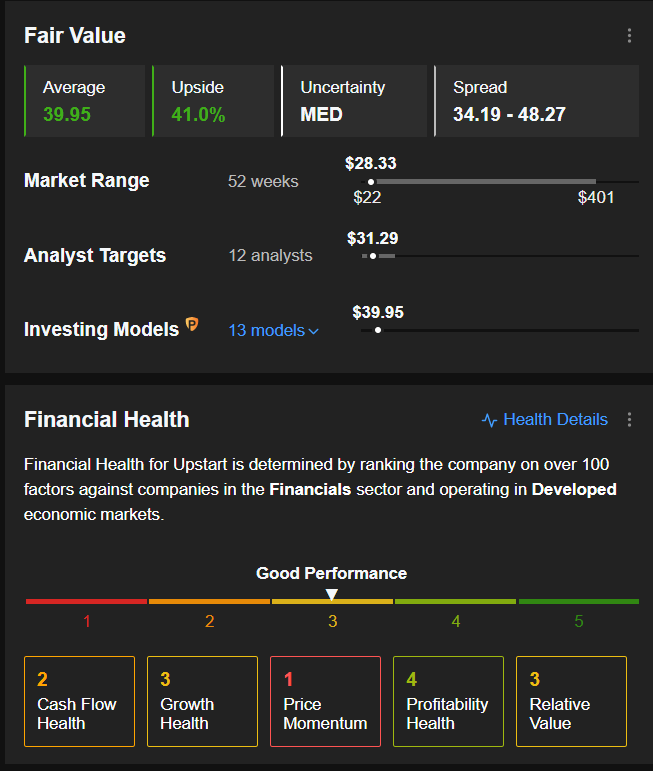Click the InvestingPro badge icon beside Investing Models
The image size is (653, 771).
(192, 325)
